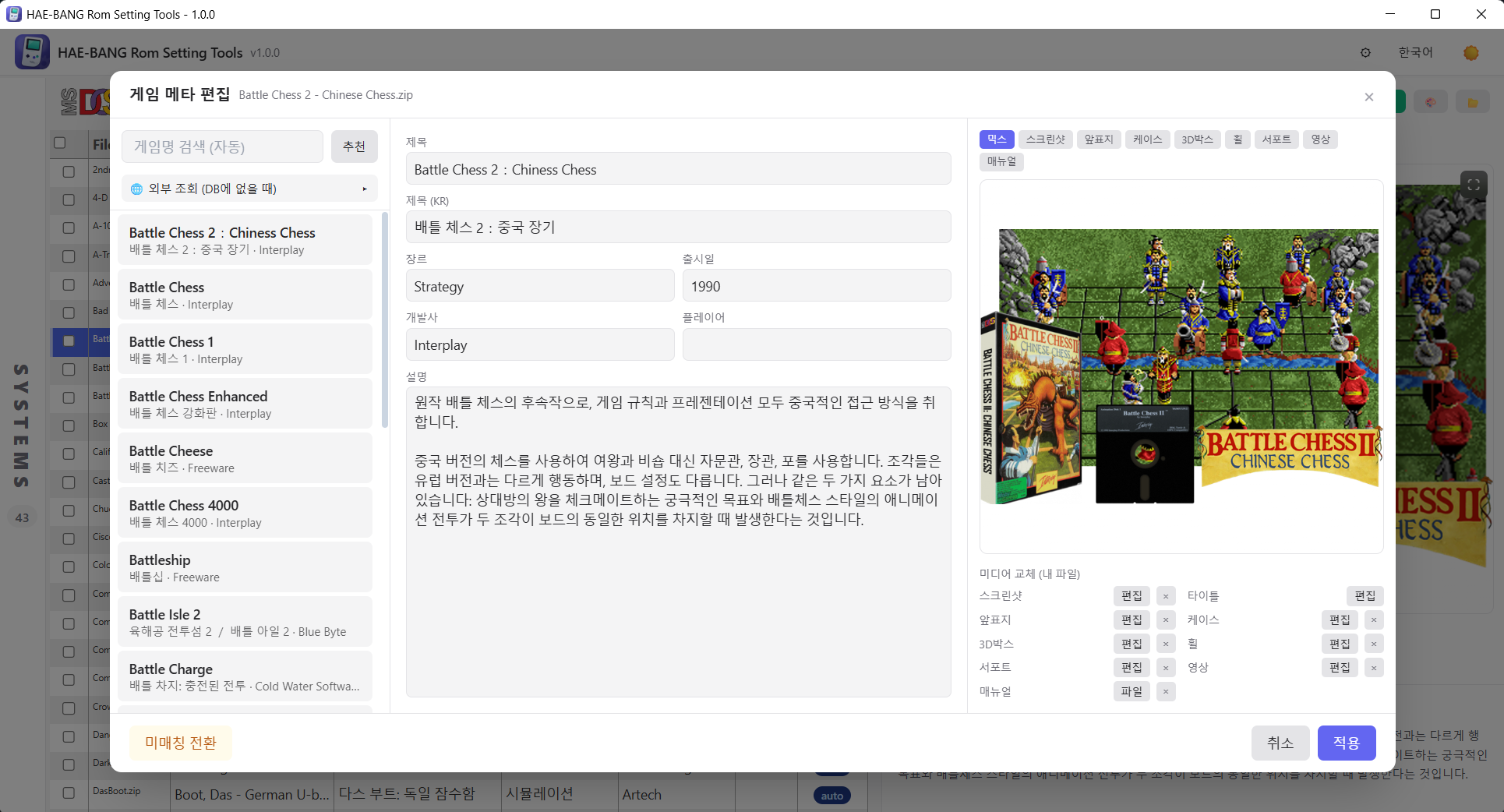Choose a file for 매뉴얼
The image size is (1504, 812).
1132,692
